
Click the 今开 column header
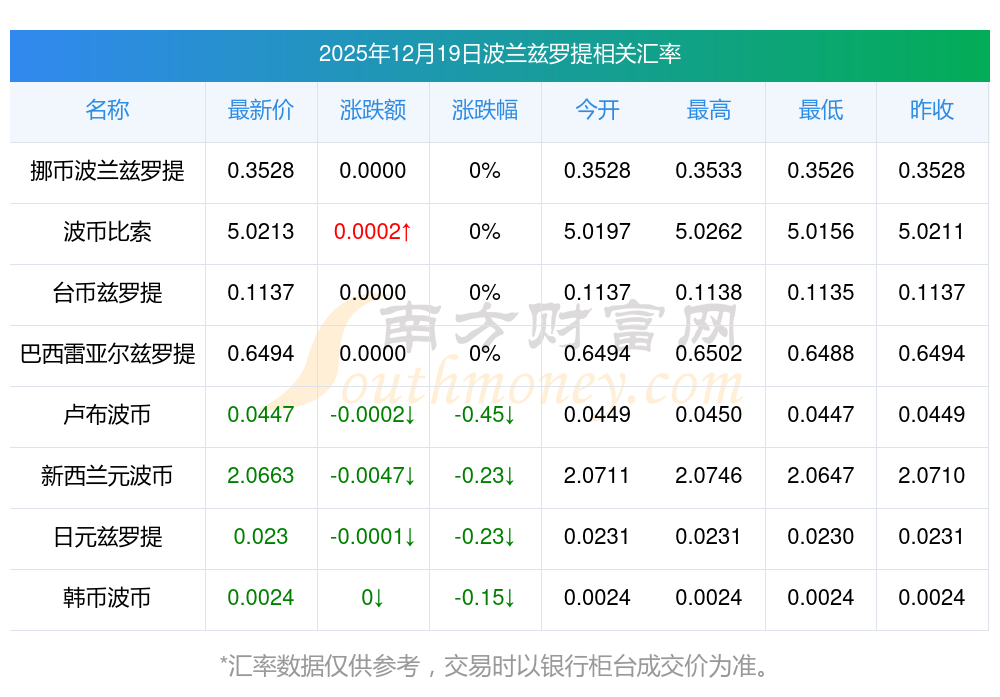coord(597,110)
